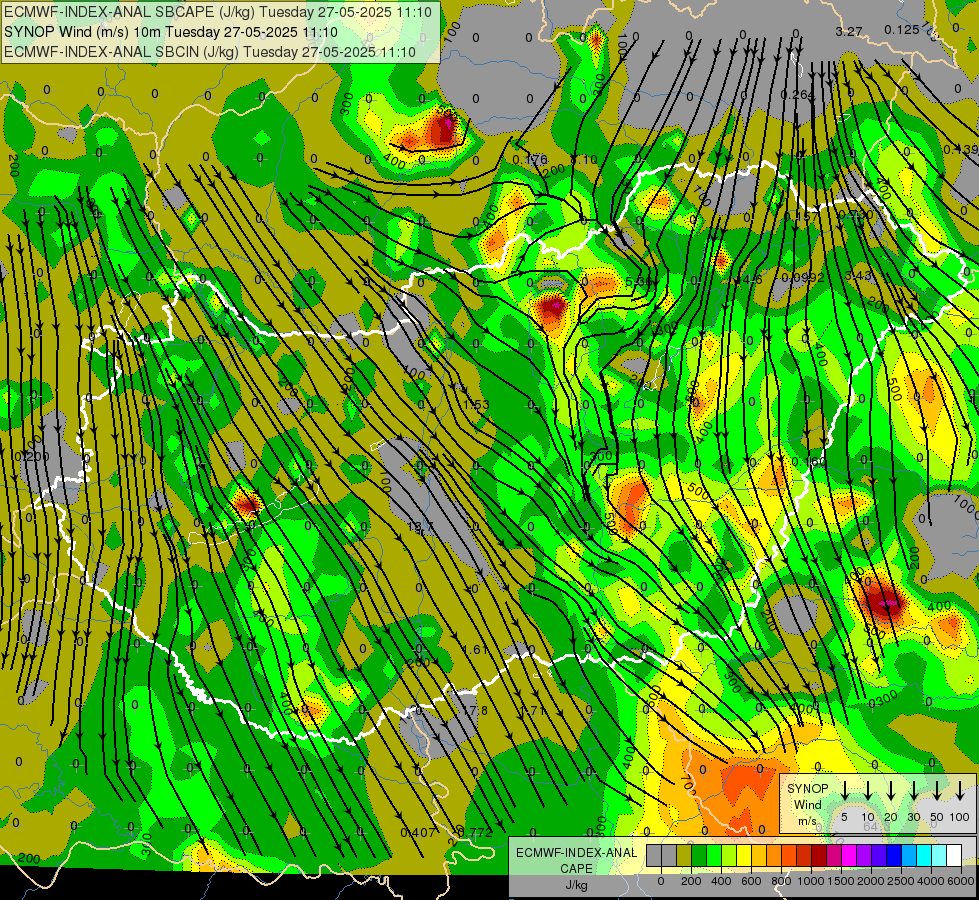Select the SBCAPE title line at top
The height and width of the screenshot is (900, 979).
(218, 12)
